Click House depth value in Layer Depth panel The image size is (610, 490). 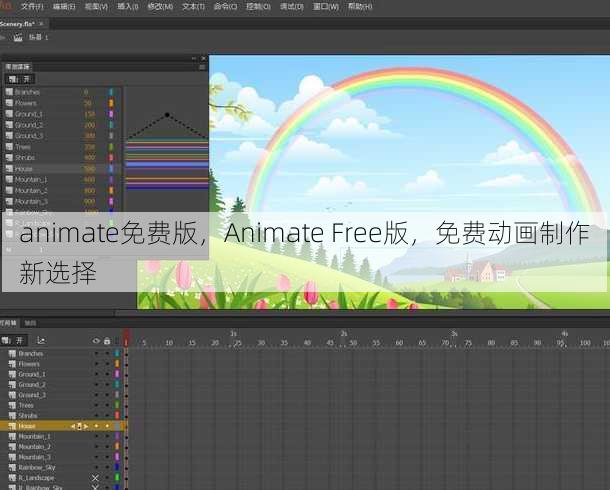pyautogui.click(x=89, y=169)
